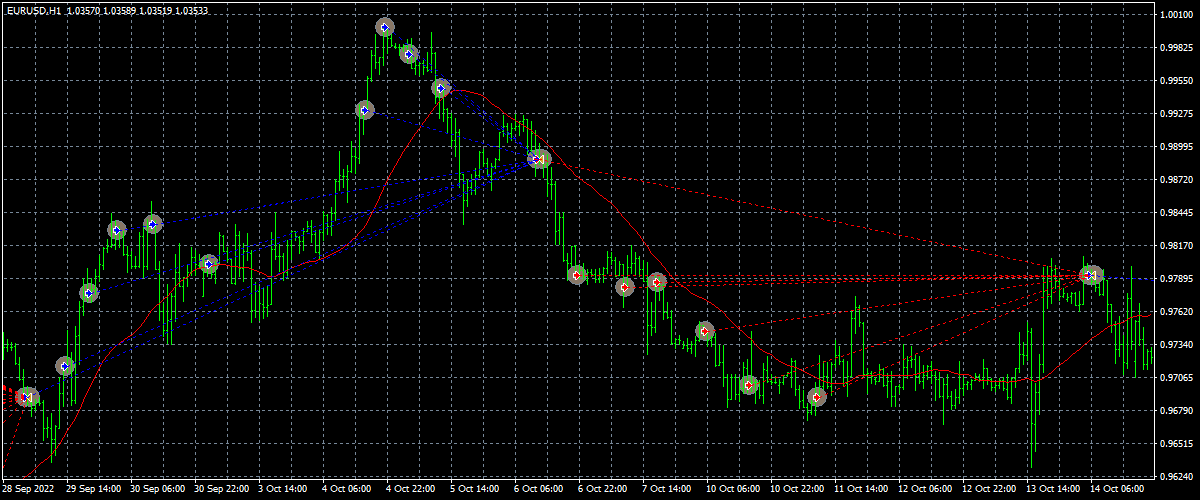Image resolution: width=1200 pixels, height=500 pixels.
Task: Click the 0.99275 price label
Action: (1175, 114)
